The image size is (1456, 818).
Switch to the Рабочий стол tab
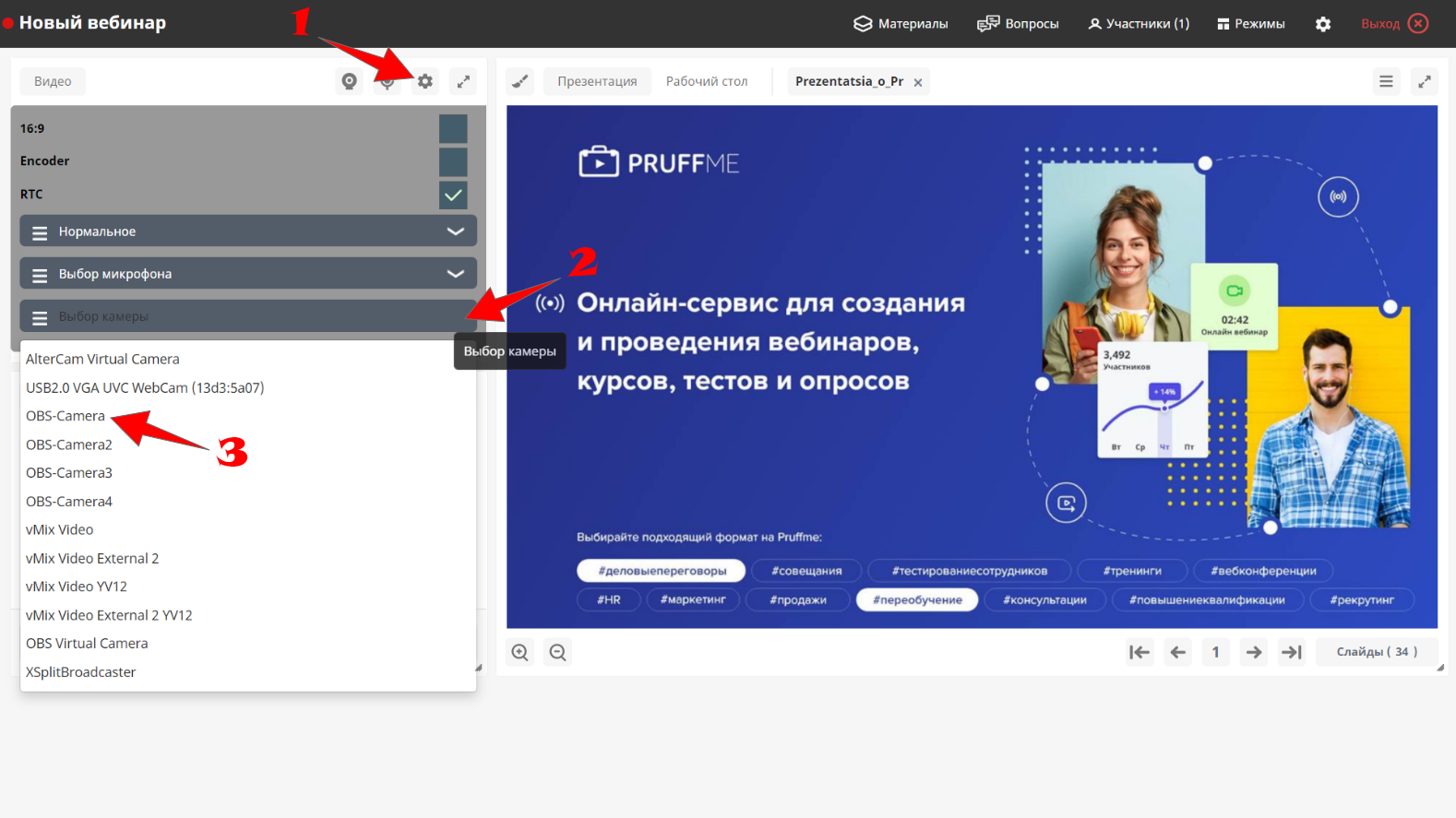coord(707,81)
